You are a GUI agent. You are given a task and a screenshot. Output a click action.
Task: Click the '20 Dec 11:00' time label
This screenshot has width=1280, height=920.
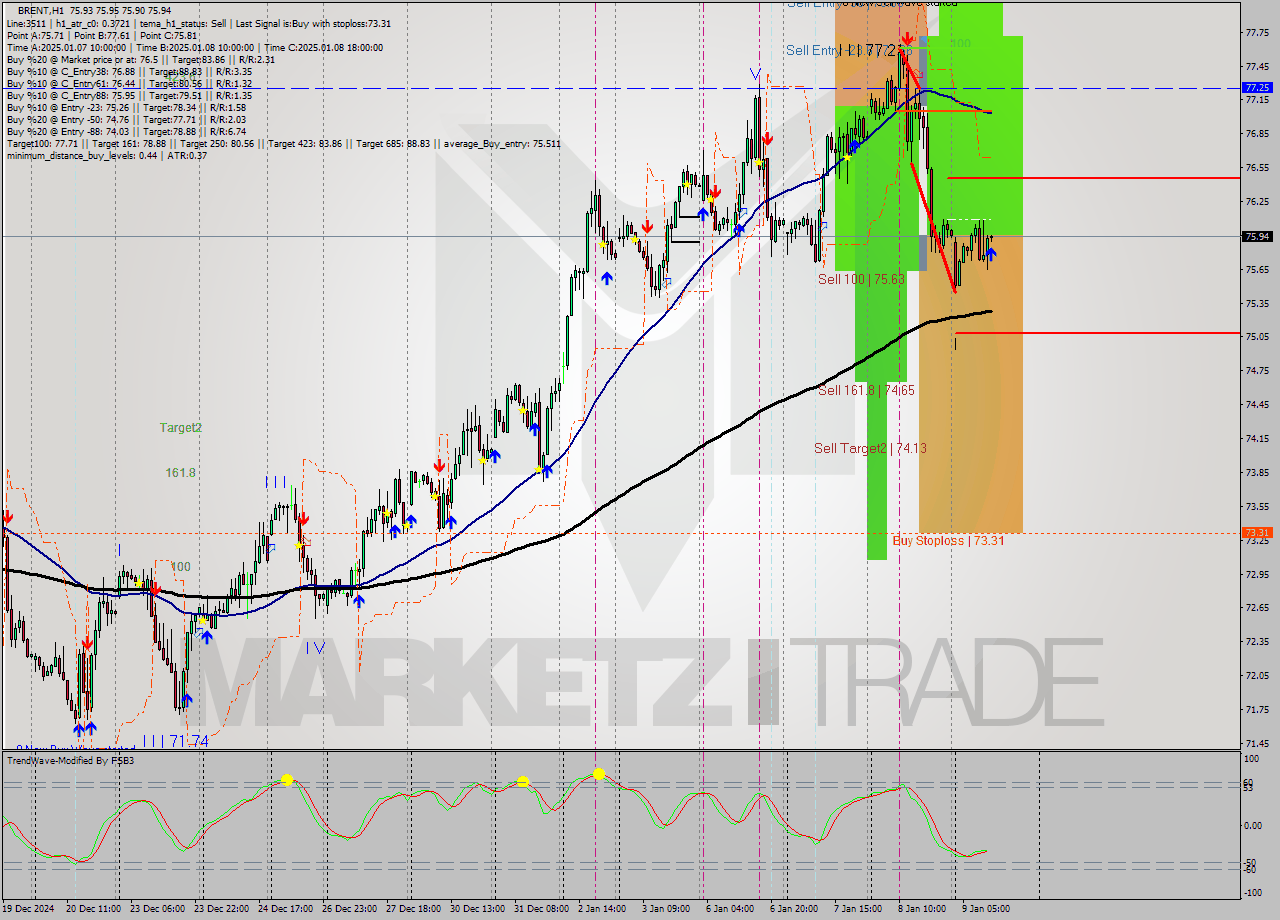pos(94,909)
